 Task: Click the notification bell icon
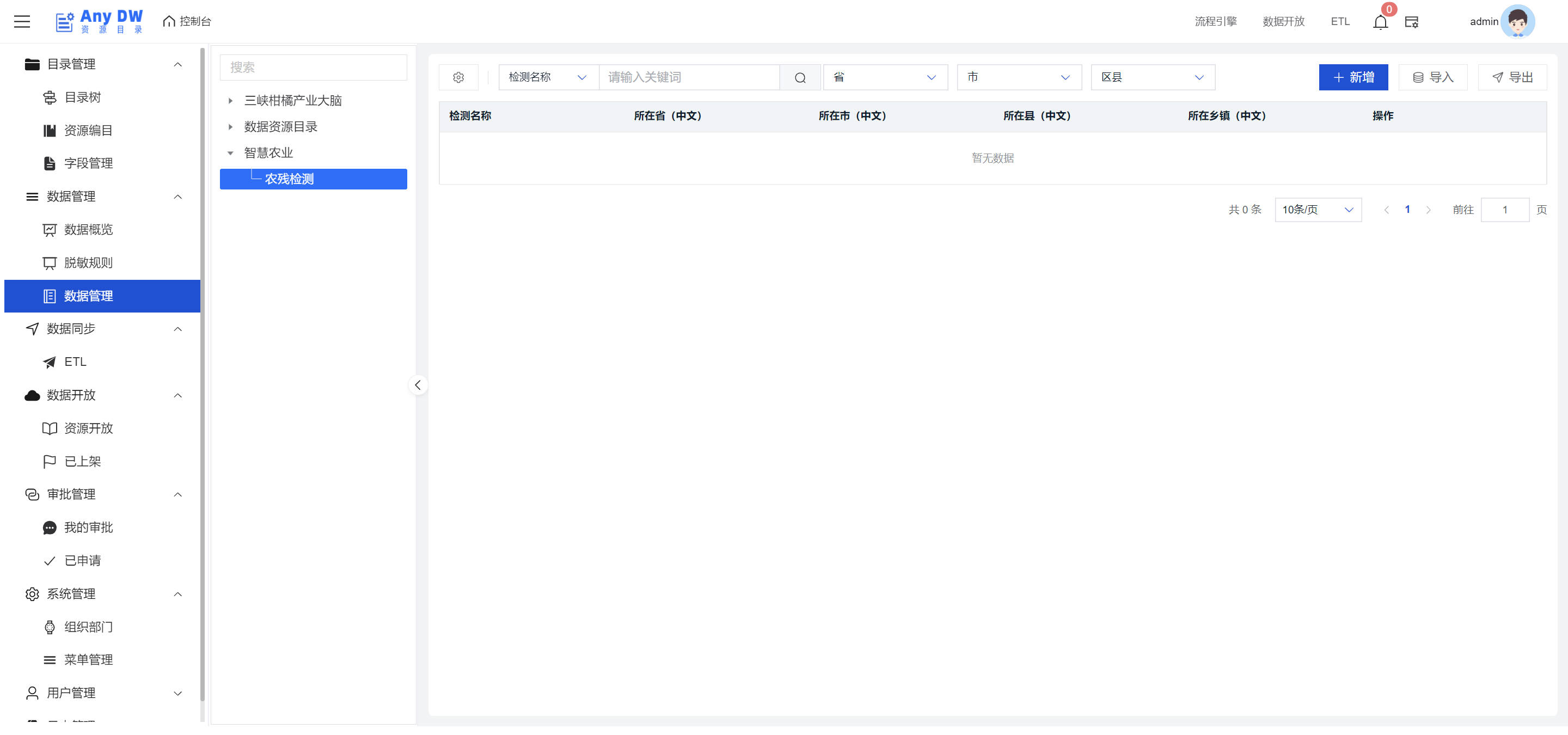[1380, 22]
